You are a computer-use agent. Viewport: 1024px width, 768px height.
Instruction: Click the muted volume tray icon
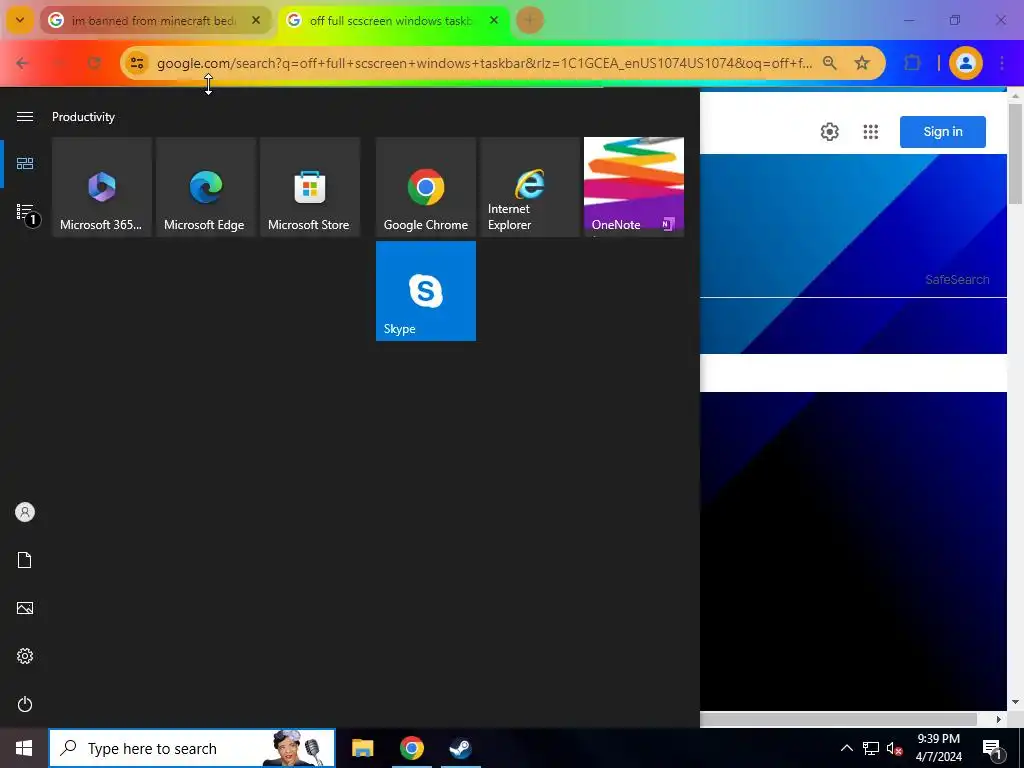[x=894, y=748]
